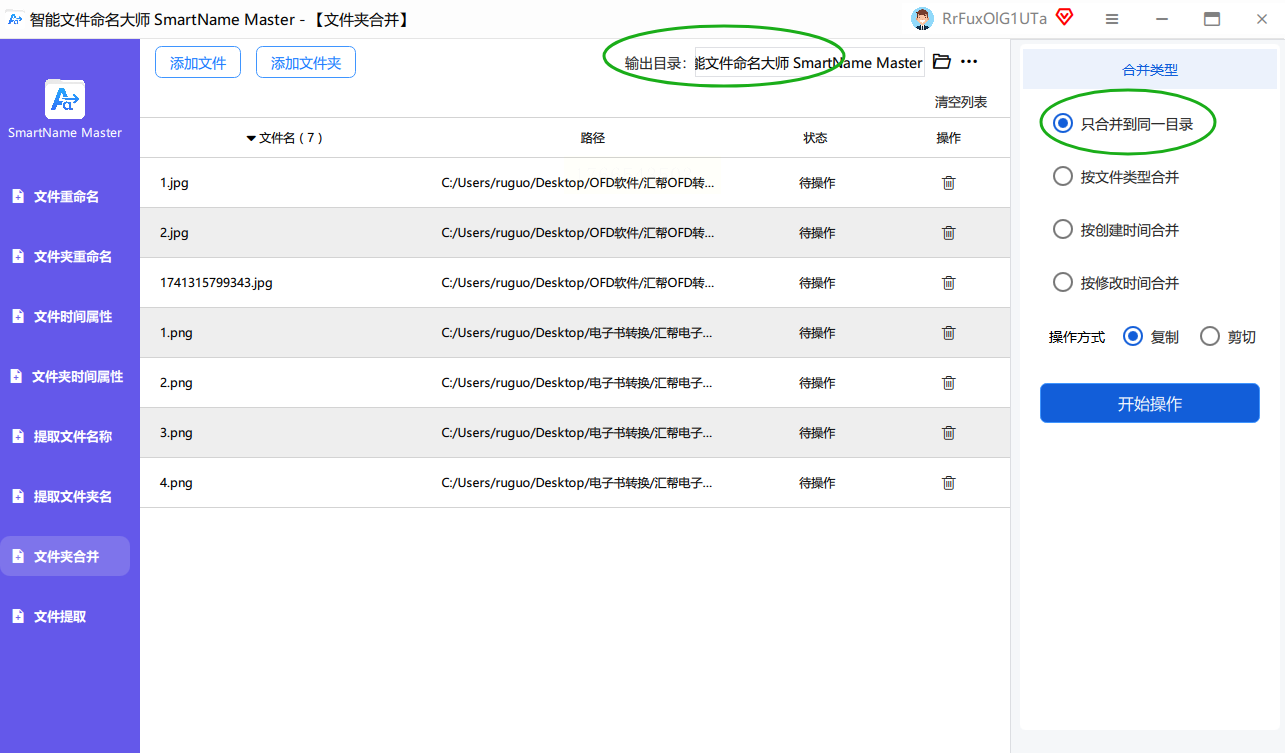The image size is (1285, 753).
Task: Click the 输出目录 path input field
Action: tap(810, 62)
